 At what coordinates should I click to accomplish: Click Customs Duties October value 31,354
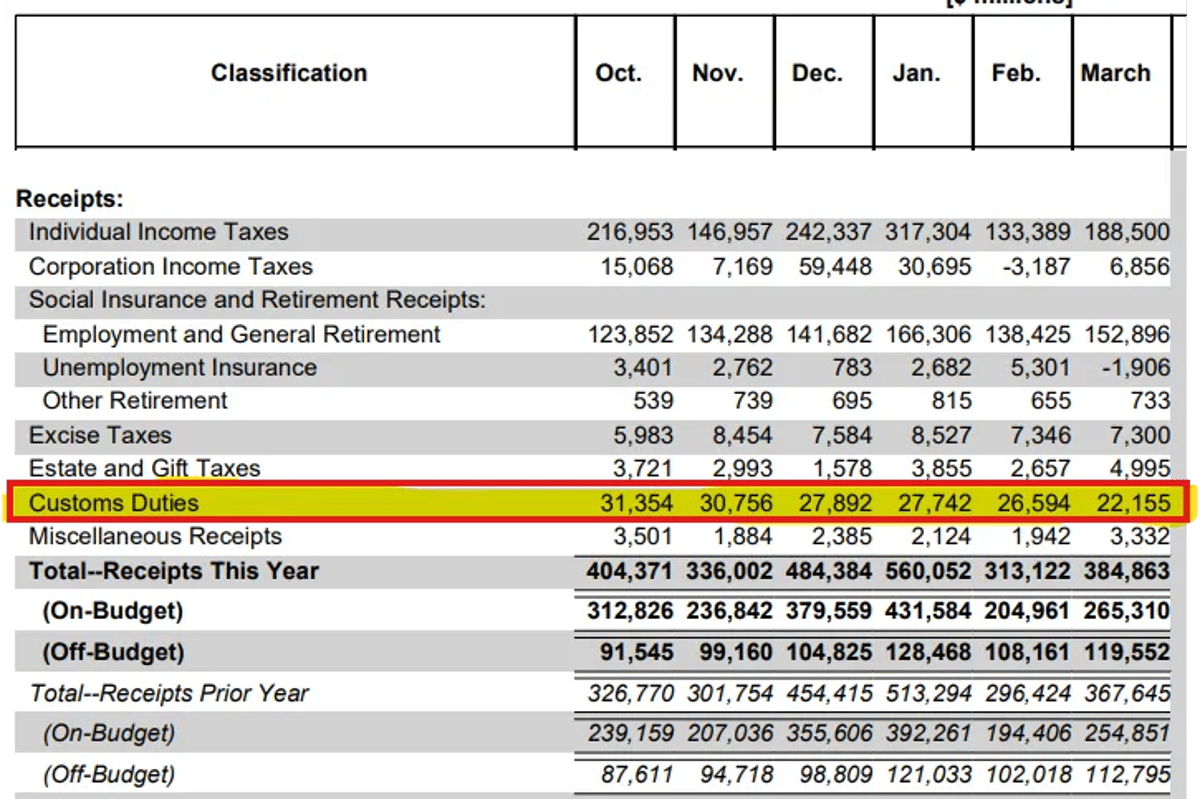tap(636, 503)
